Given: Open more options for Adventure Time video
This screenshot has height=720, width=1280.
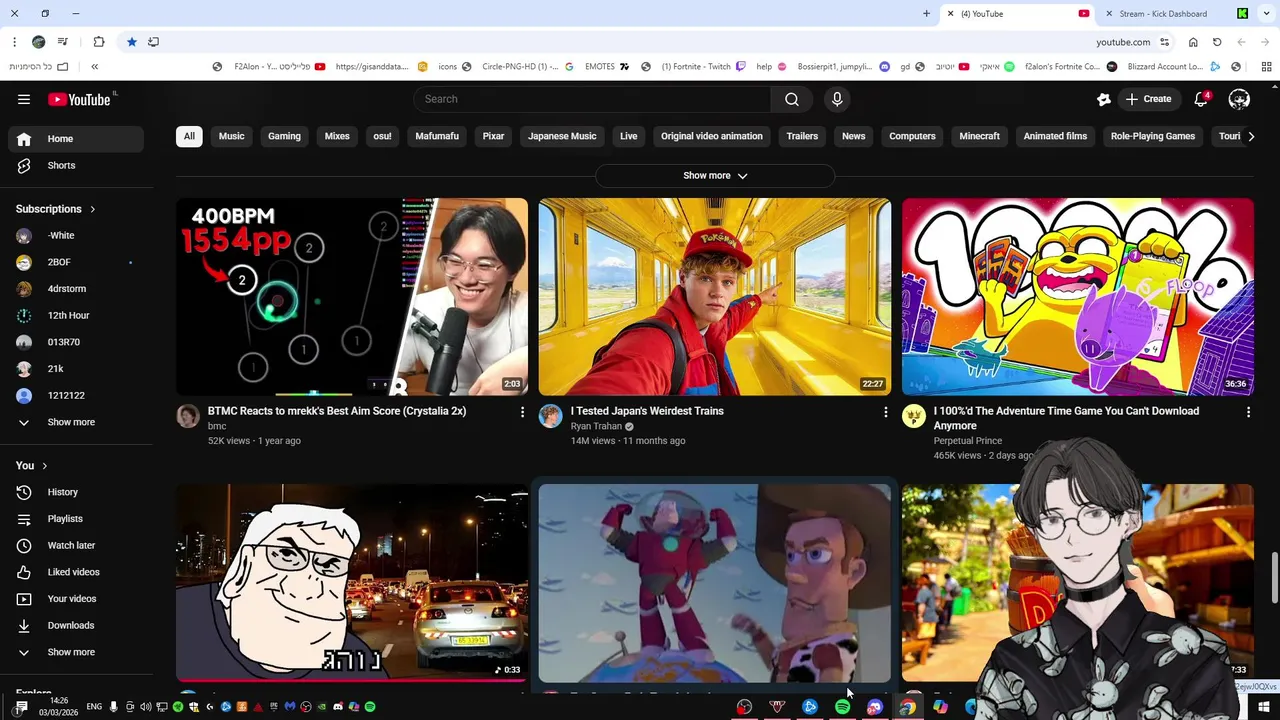Looking at the screenshot, I should (1248, 412).
